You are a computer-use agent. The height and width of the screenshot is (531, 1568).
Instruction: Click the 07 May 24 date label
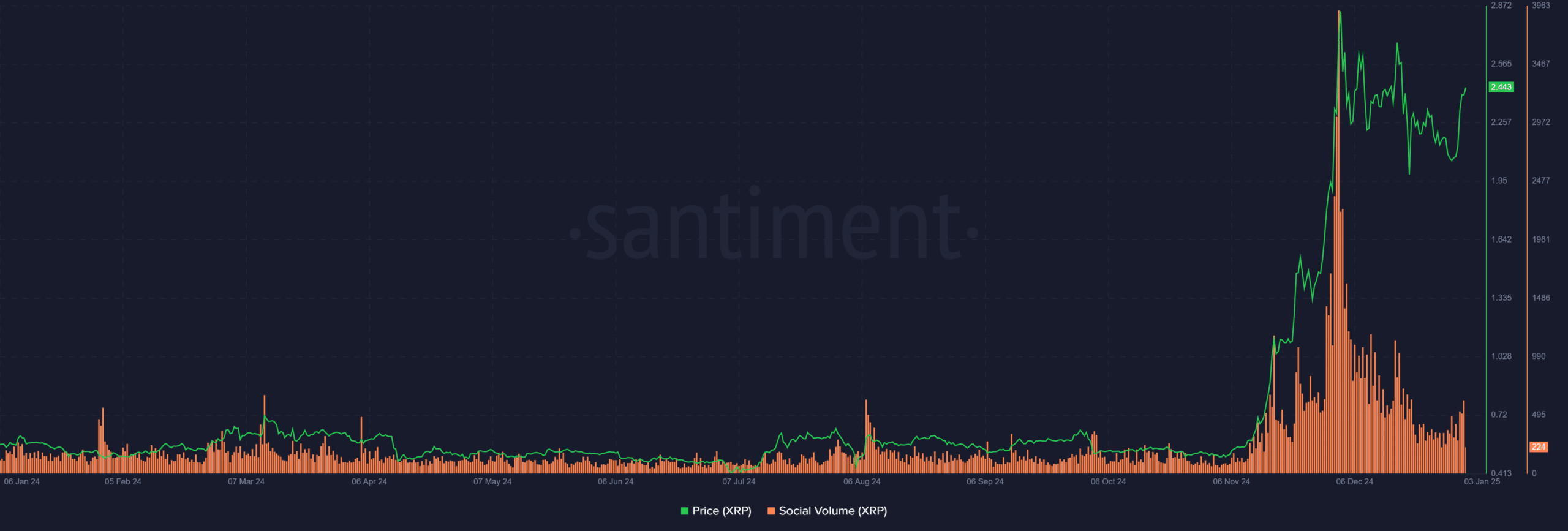(492, 481)
